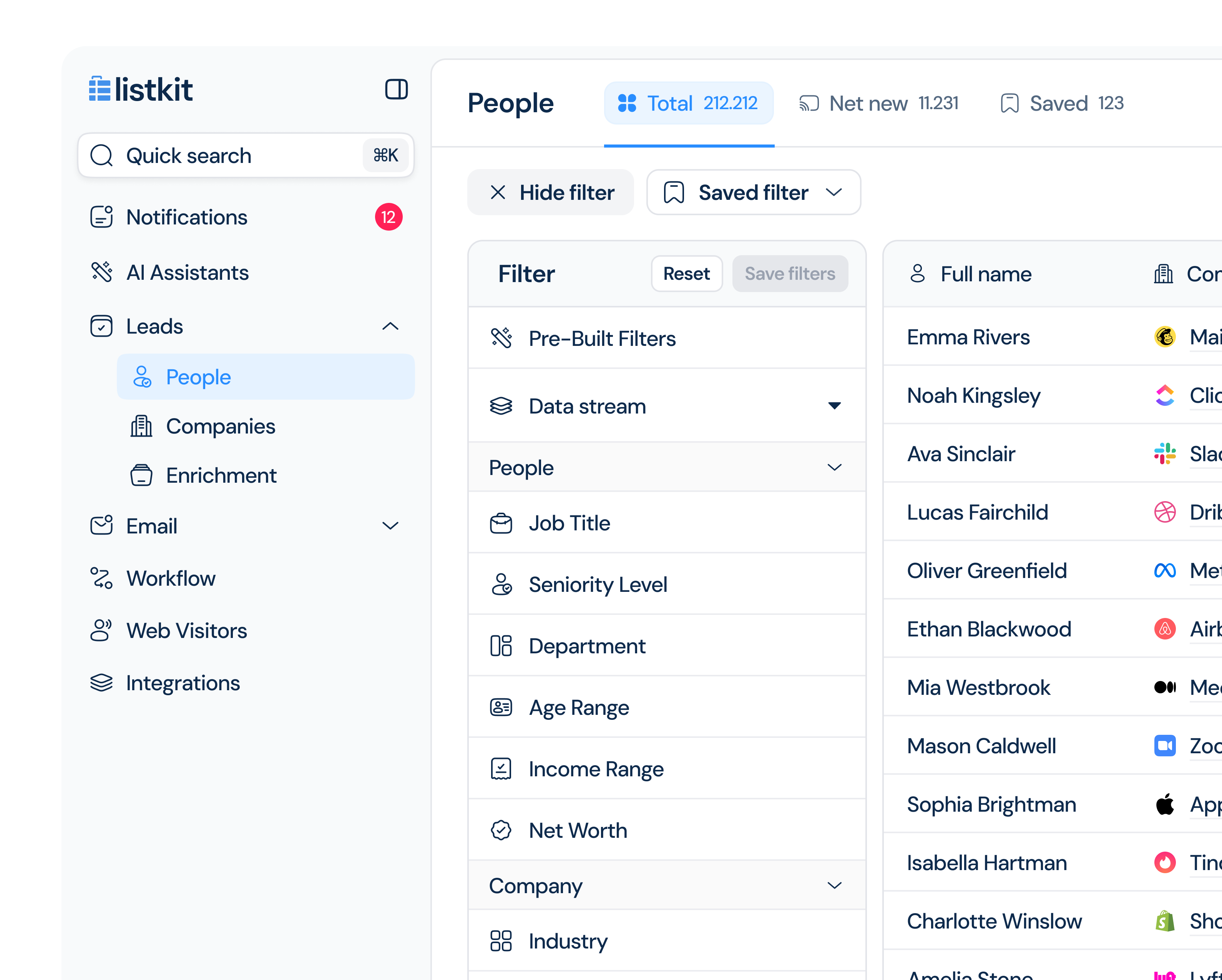The height and width of the screenshot is (980, 1222).
Task: Collapse the People filter section
Action: pos(834,468)
